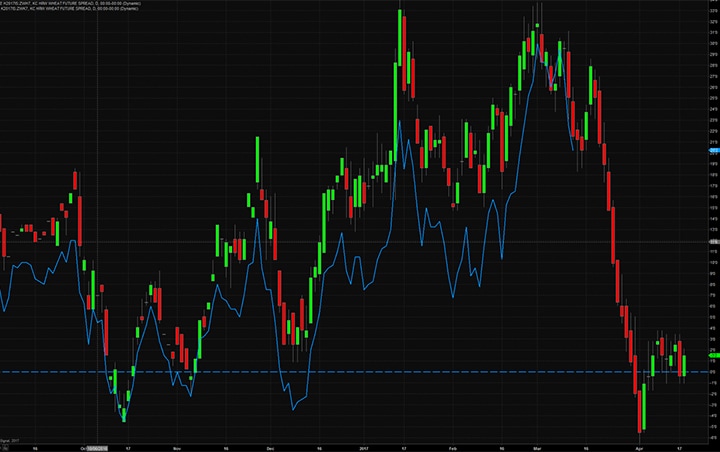Viewport: 720px width, 452px height.
Task: Click the first symbol legend line at top-left
Action: [70, 4]
